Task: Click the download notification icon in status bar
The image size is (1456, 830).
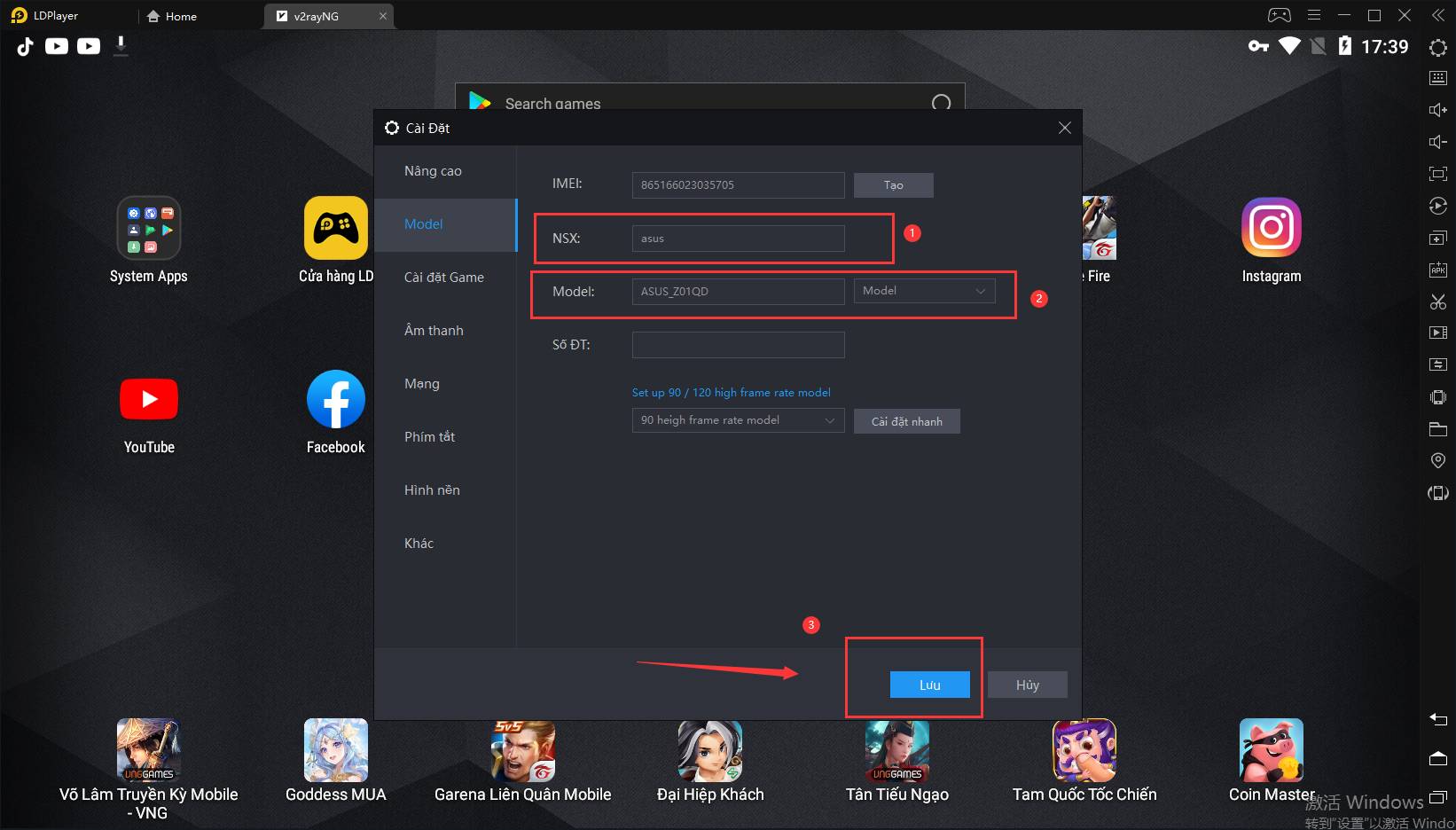Action: [x=121, y=46]
